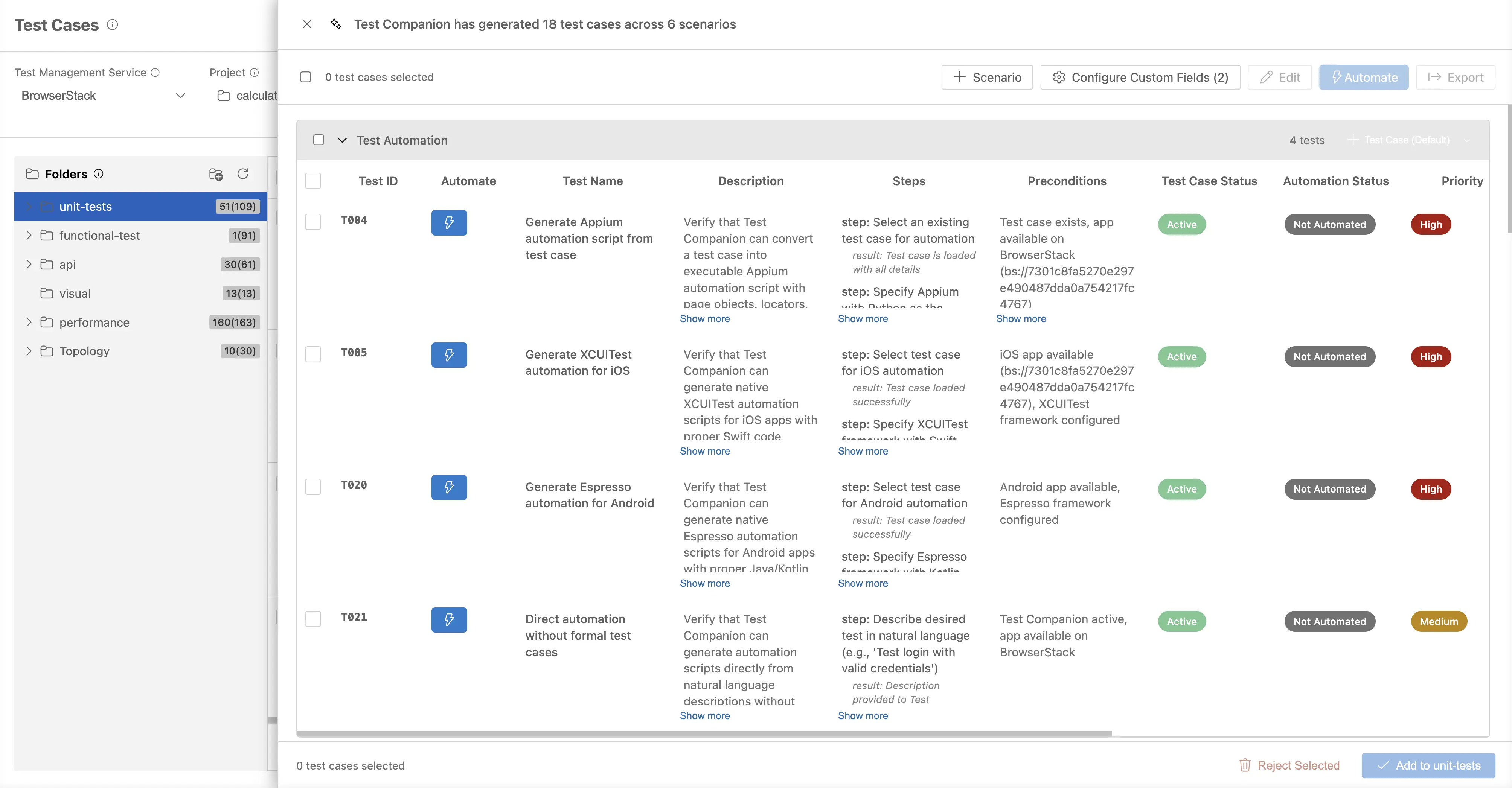This screenshot has height=788, width=1512.
Task: Click the Medium priority badge for T021
Action: pyautogui.click(x=1439, y=622)
